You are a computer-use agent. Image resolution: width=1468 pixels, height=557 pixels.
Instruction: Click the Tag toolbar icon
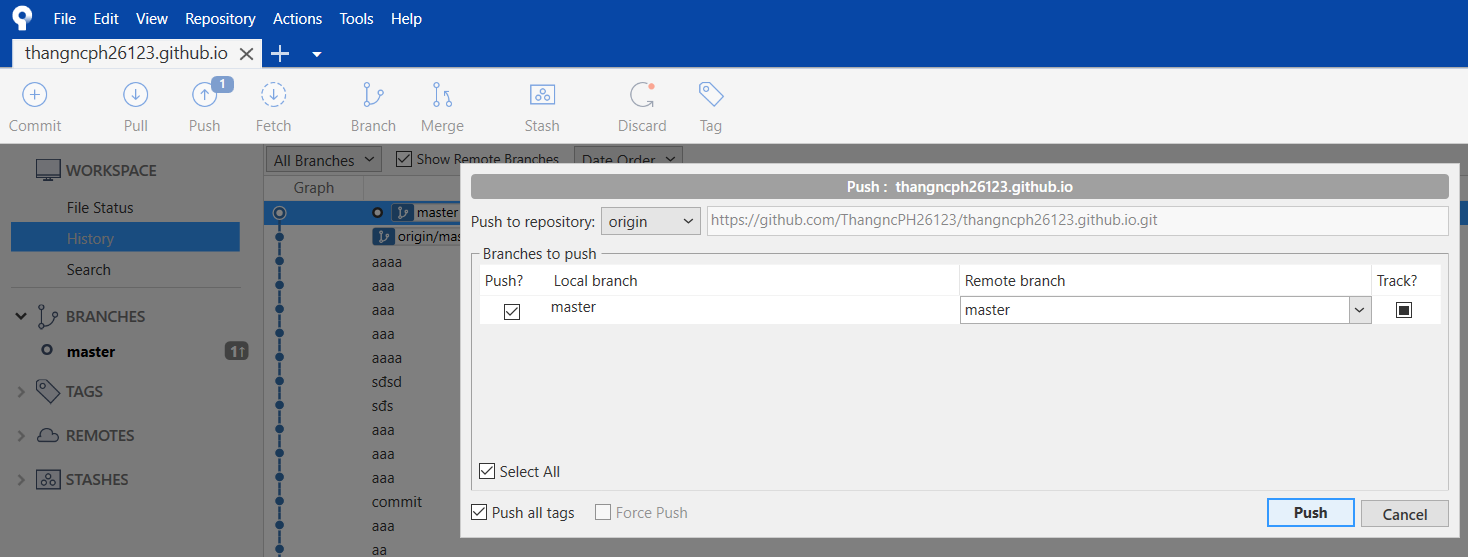[x=711, y=95]
